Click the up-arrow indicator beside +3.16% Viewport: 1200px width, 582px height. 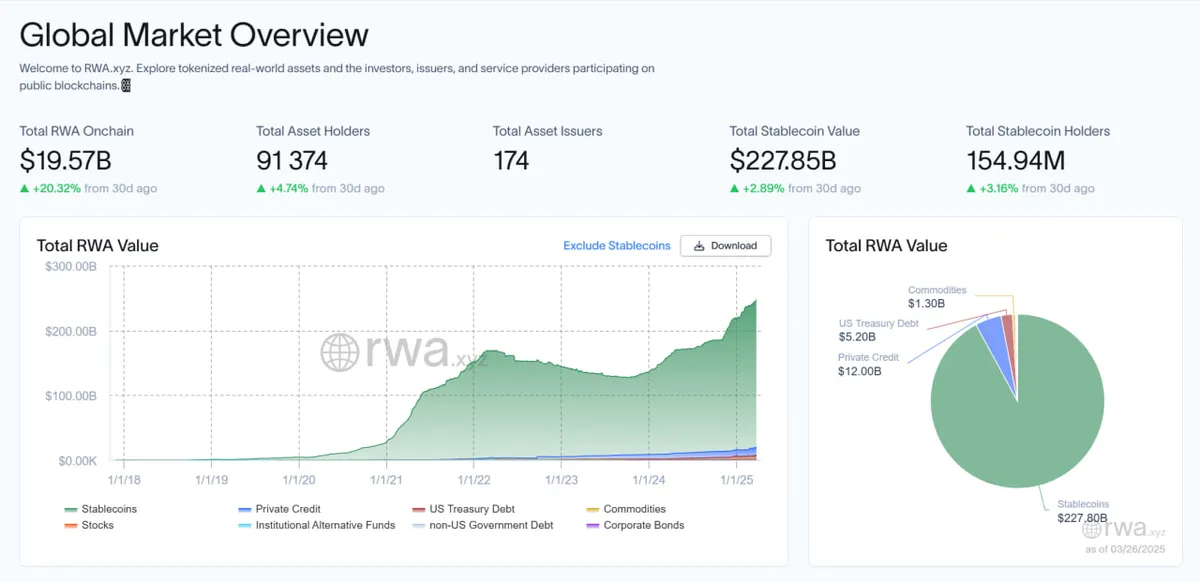[x=971, y=188]
